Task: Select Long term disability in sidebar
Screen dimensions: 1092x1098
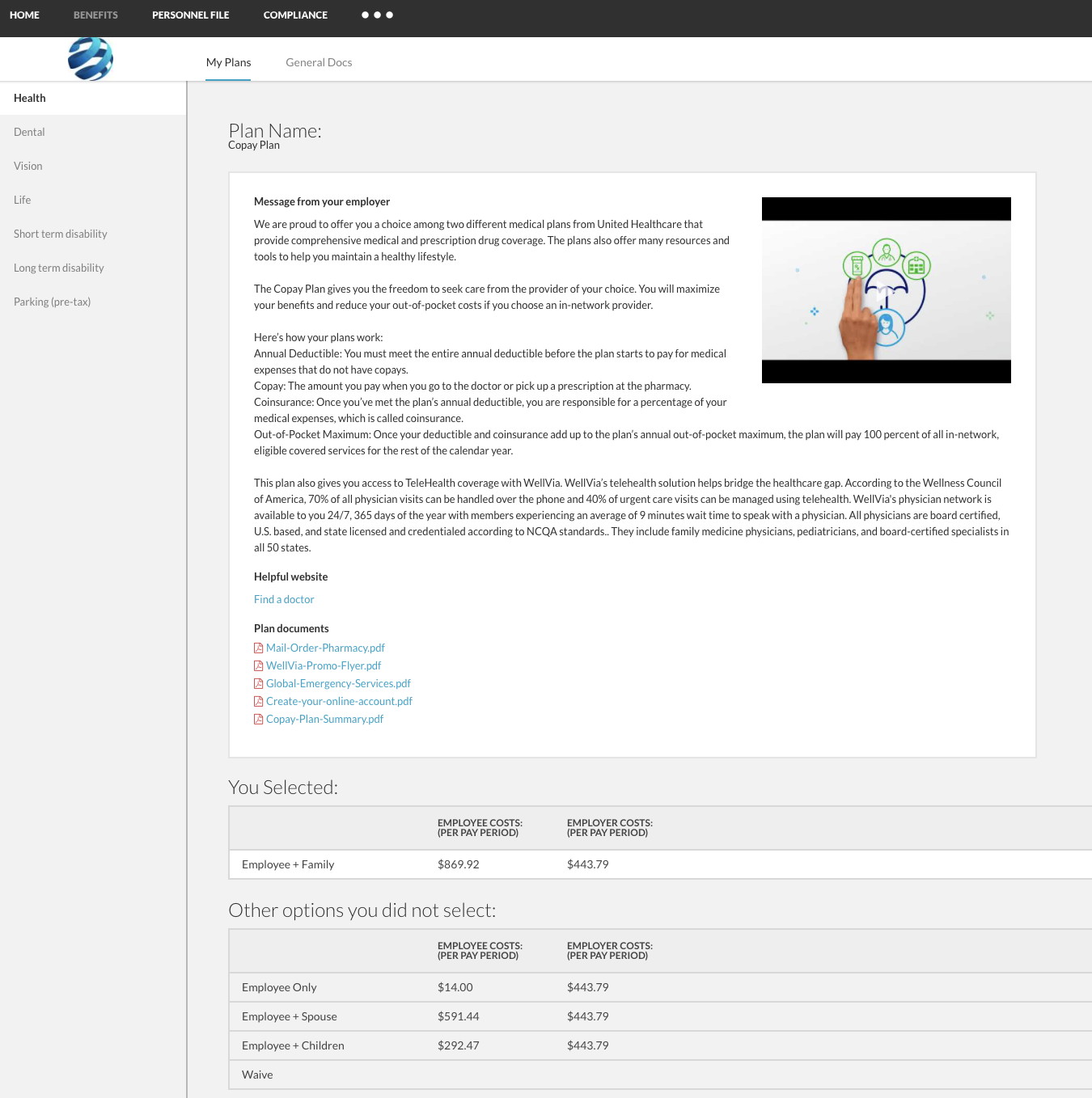Action: [93, 268]
